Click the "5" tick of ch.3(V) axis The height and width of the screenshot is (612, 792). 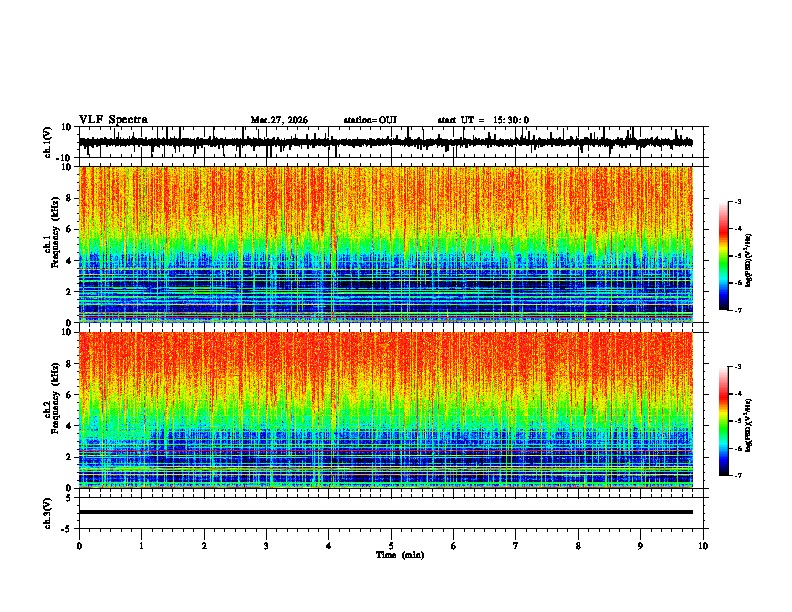click(69, 498)
